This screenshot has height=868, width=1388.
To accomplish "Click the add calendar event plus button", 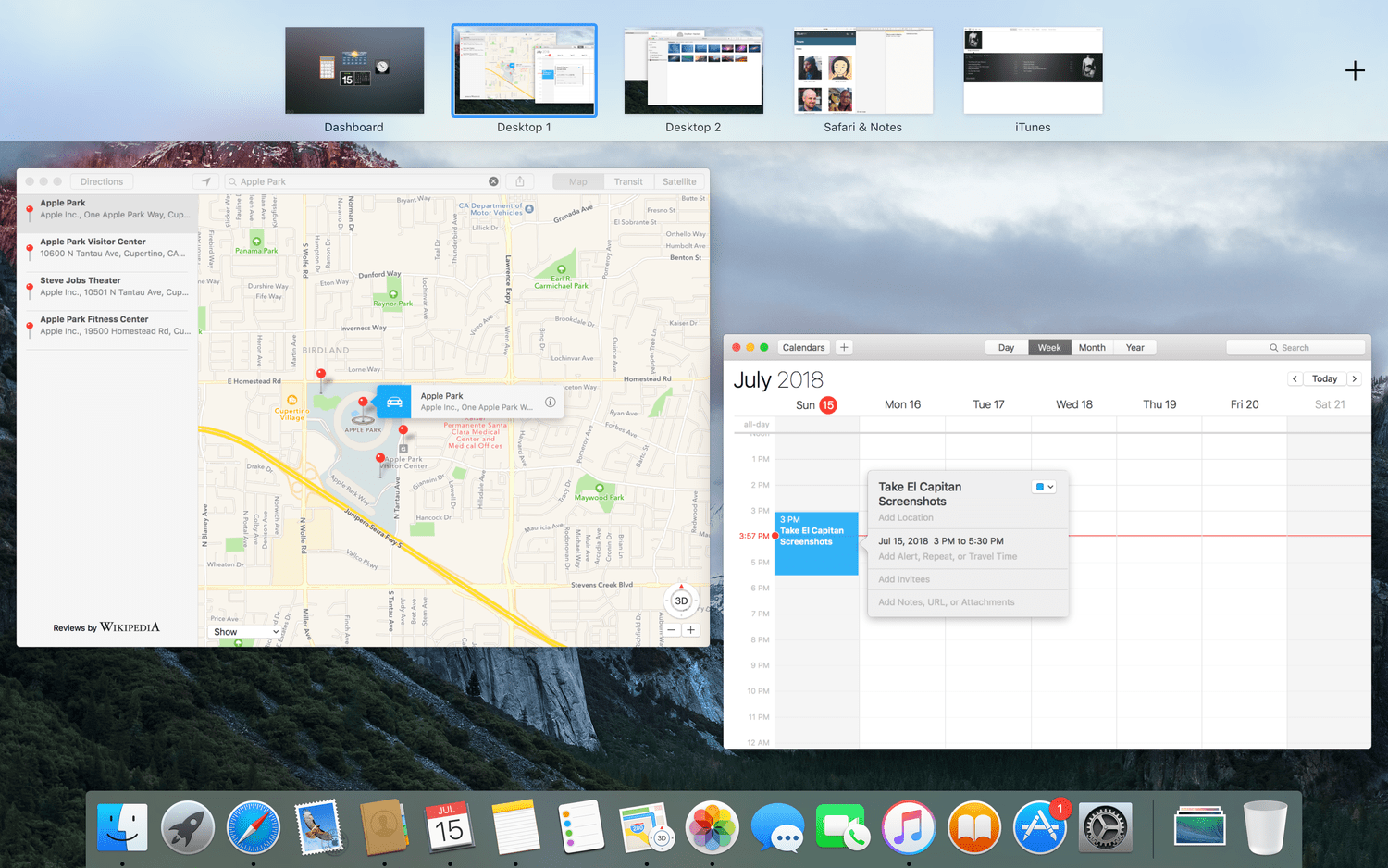I will 844,348.
